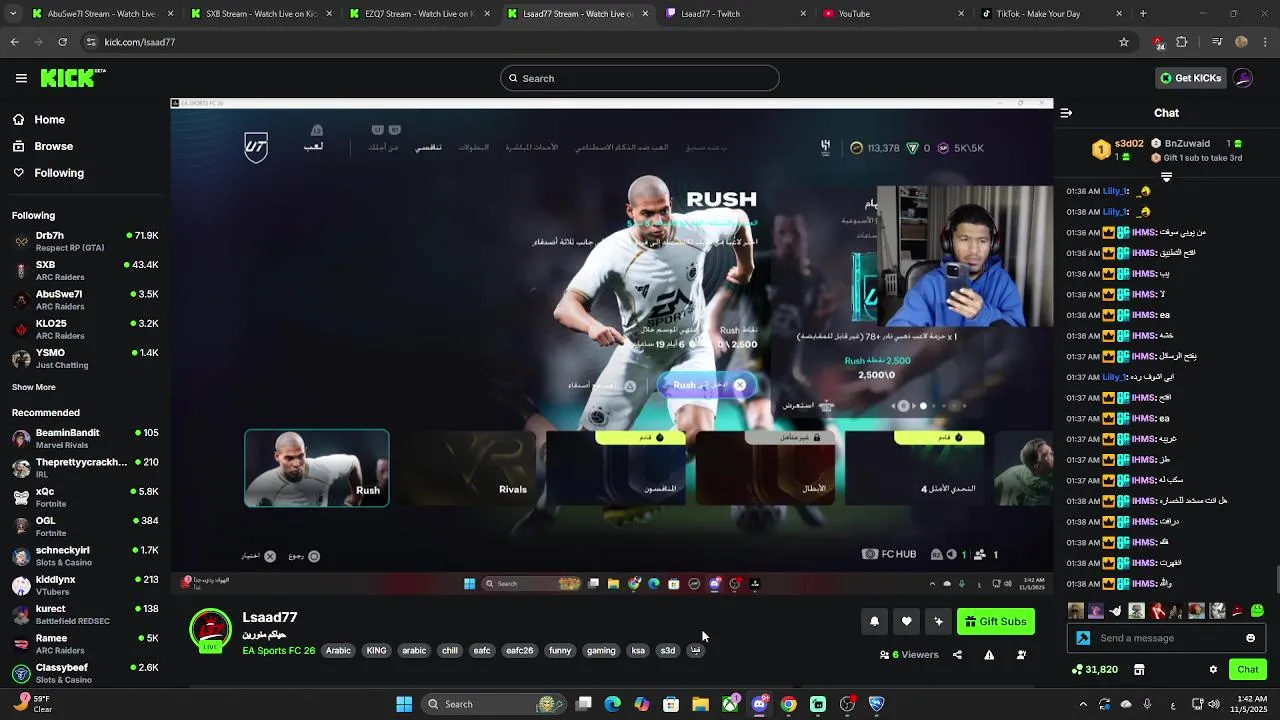This screenshot has width=1280, height=720.
Task: Select the Arabic capitalized tag
Action: (338, 651)
